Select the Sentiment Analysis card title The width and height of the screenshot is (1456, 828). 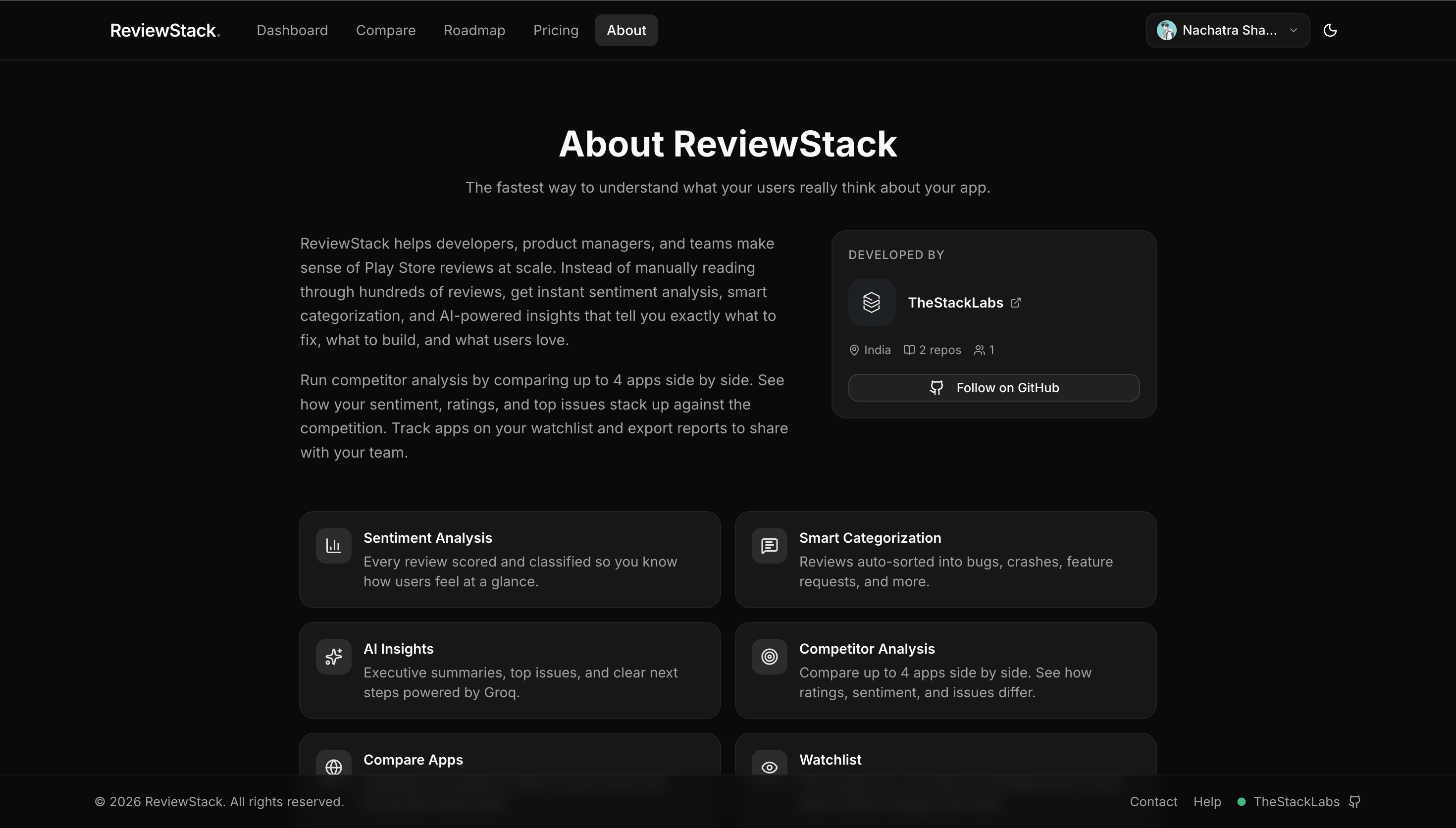[x=427, y=538]
